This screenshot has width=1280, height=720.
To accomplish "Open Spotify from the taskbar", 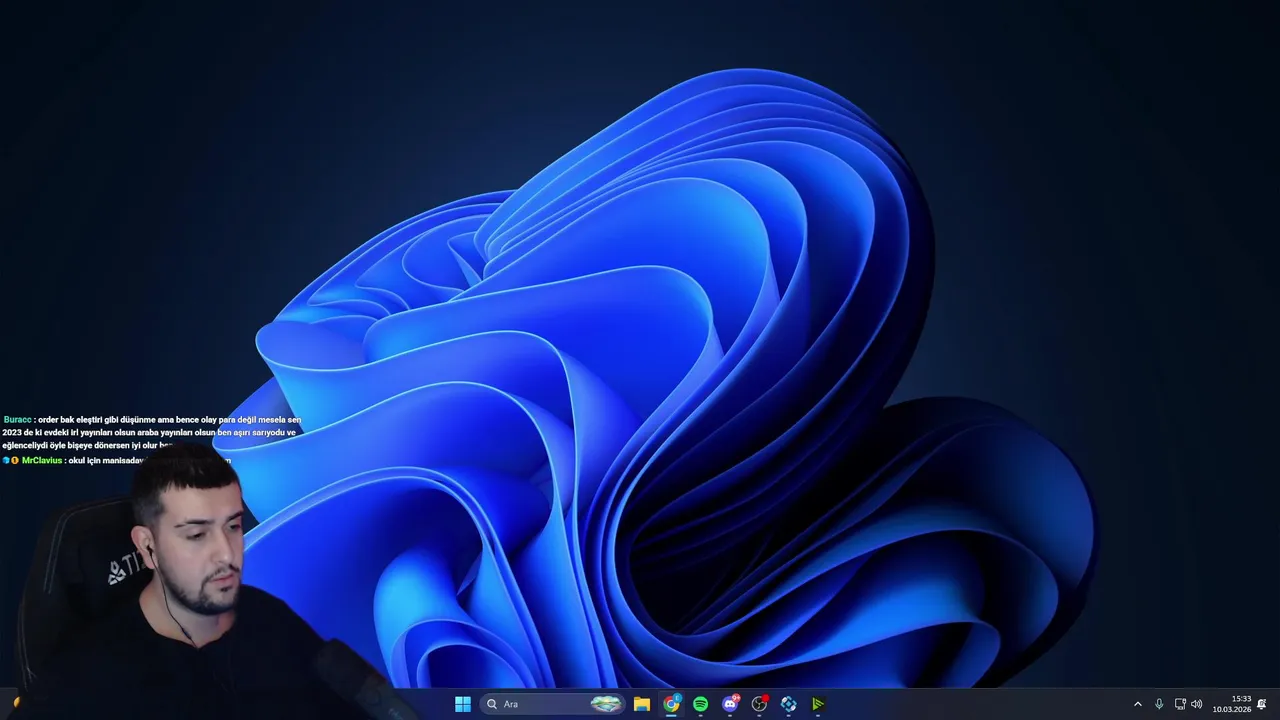I will click(x=700, y=704).
